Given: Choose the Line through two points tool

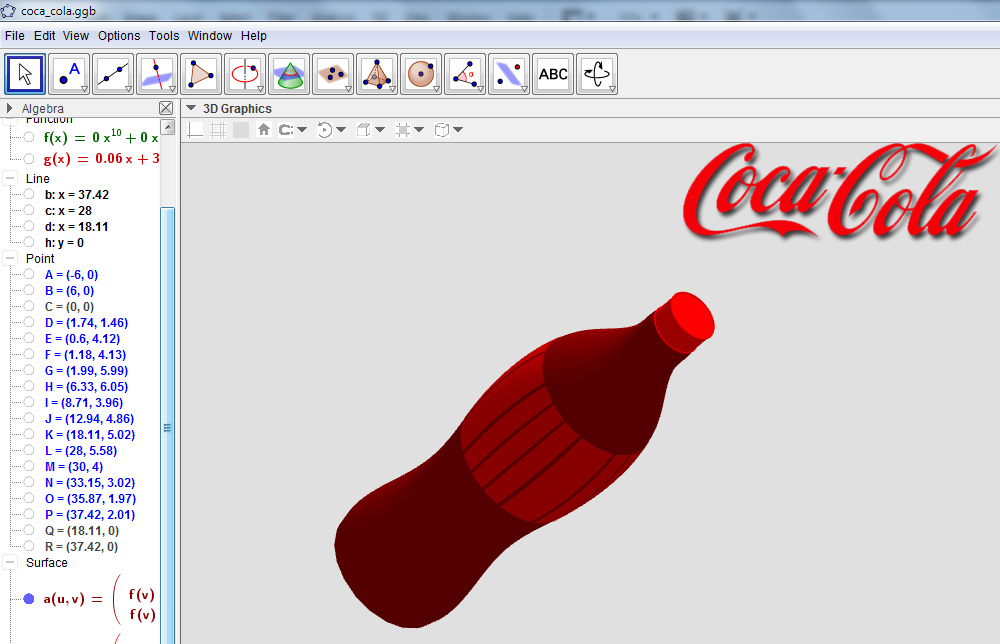Looking at the screenshot, I should [113, 74].
